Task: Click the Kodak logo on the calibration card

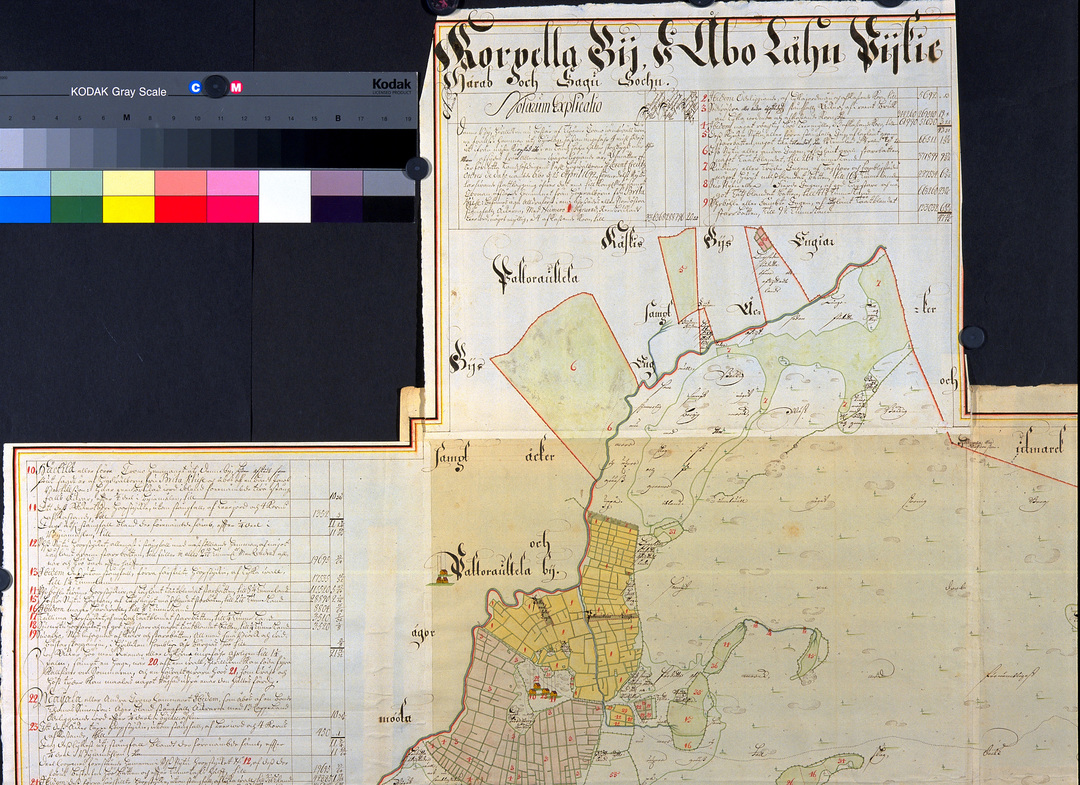Action: pyautogui.click(x=391, y=85)
